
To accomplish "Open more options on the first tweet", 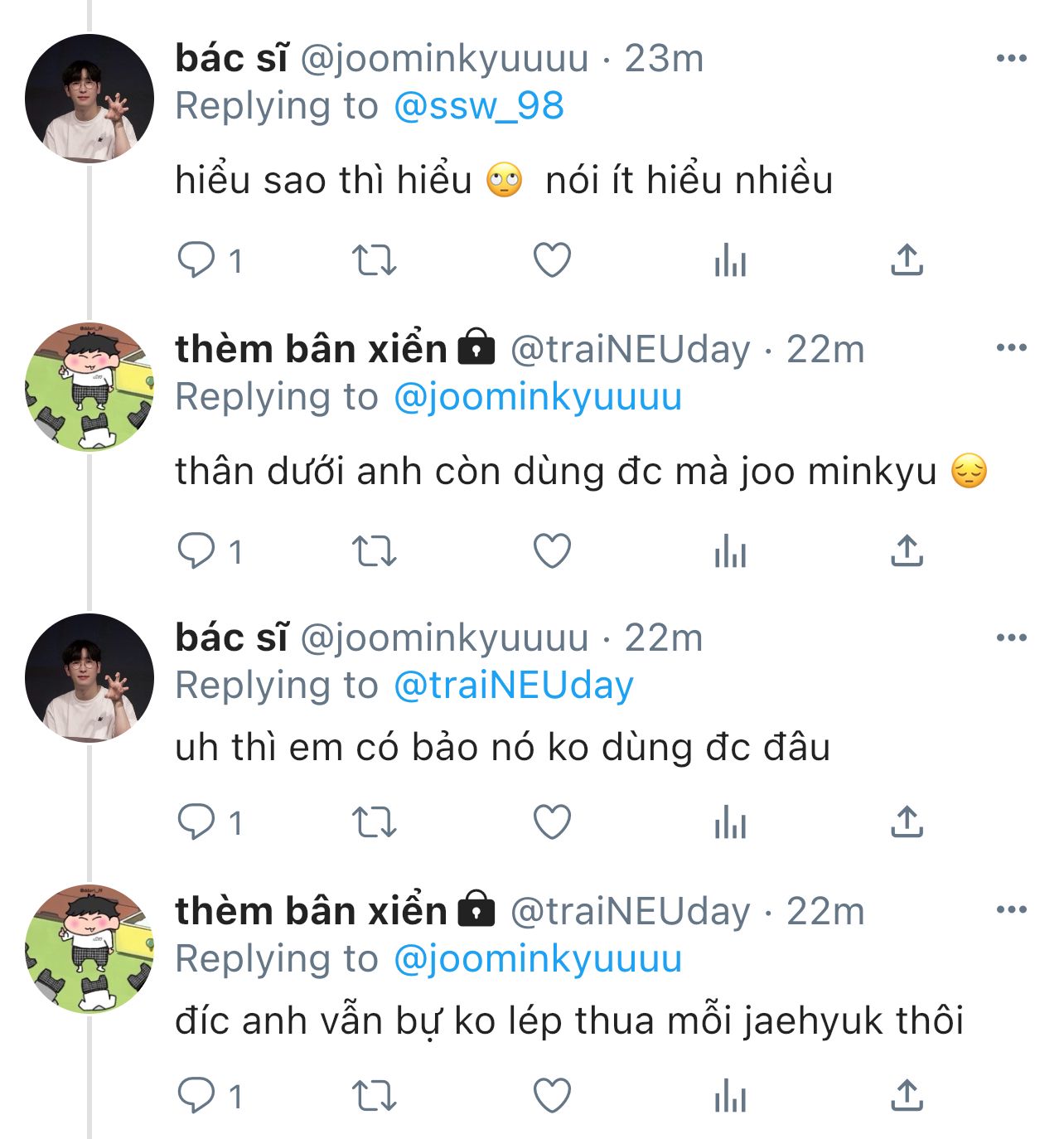I will click(1011, 58).
